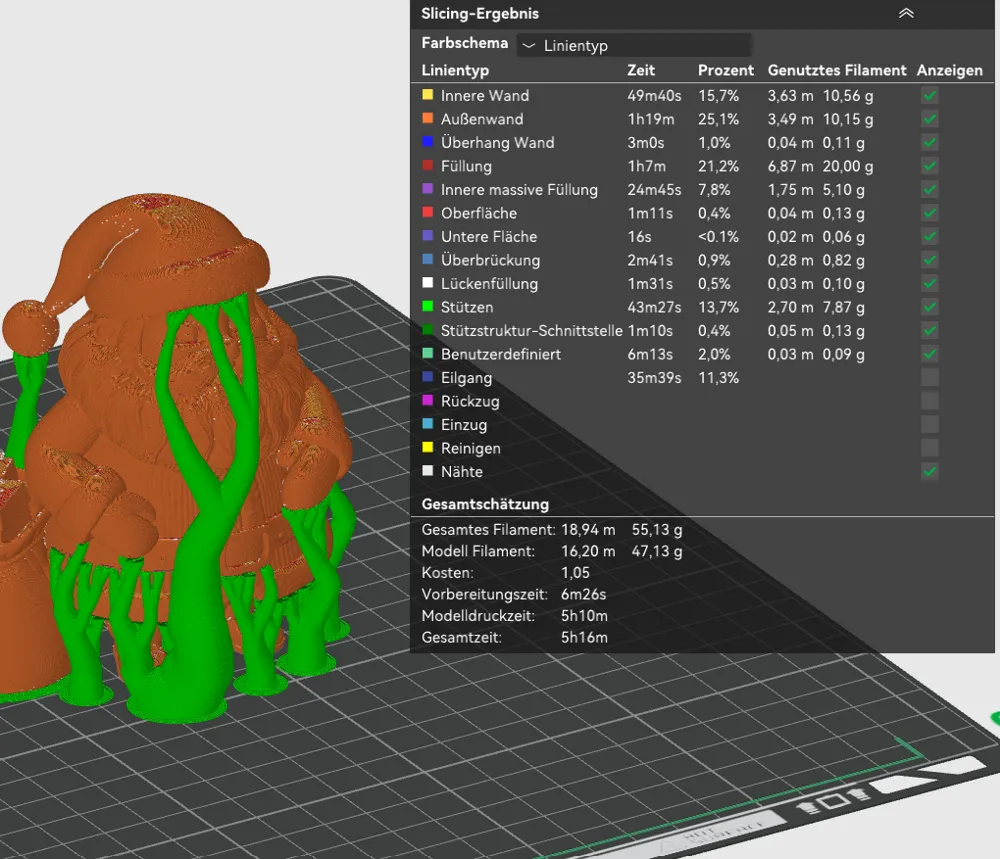The image size is (1000, 859).
Task: Open the Farbschema Linientyp dropdown
Action: (634, 45)
